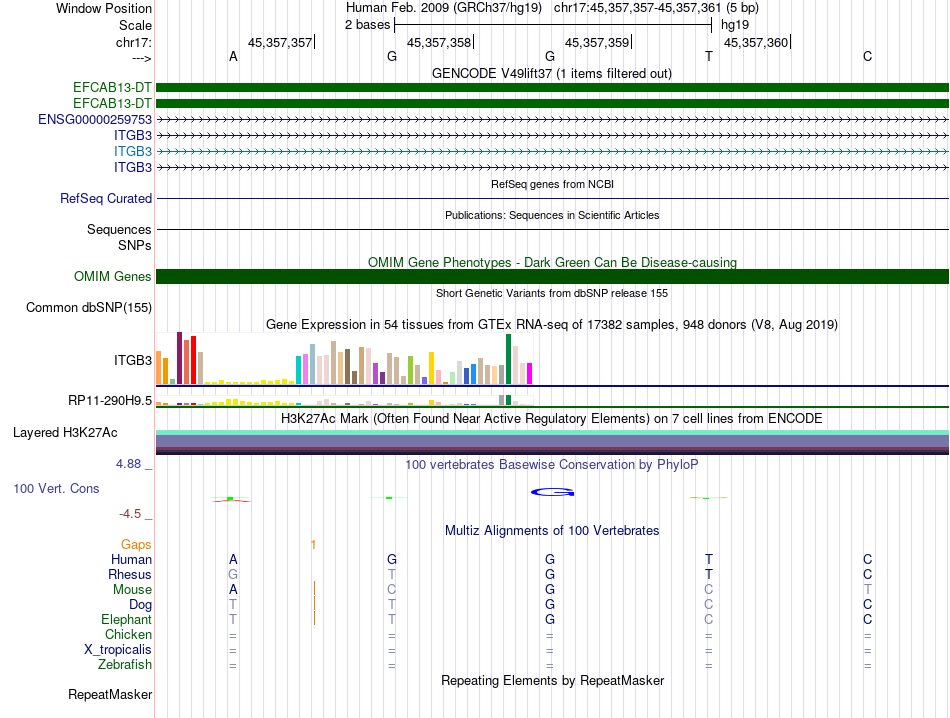The width and height of the screenshot is (950, 718).
Task: Click the second EFCAB13-DT green bar
Action: (x=552, y=104)
